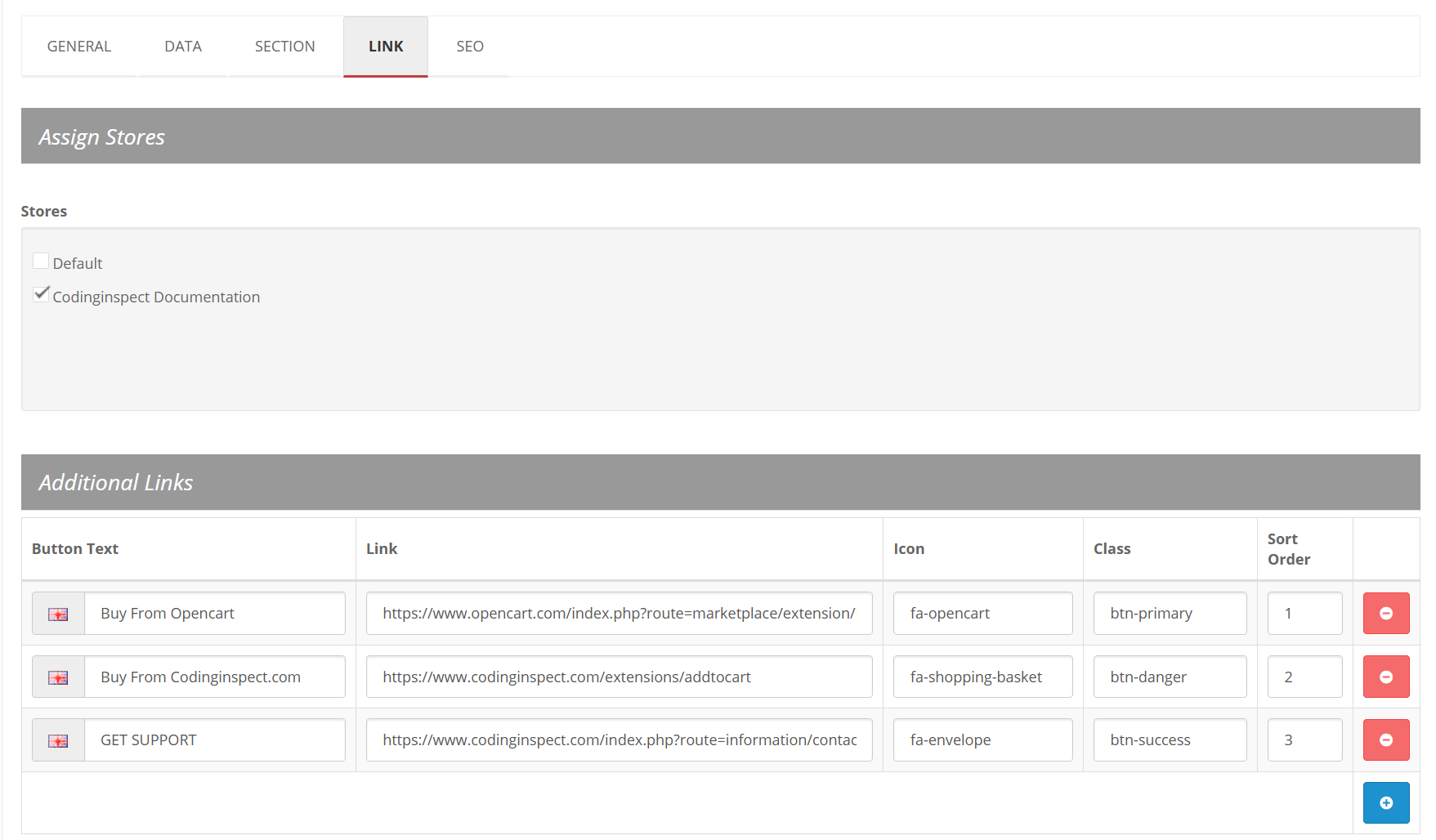This screenshot has width=1436, height=840.
Task: Enable the Default store checkbox
Action: (41, 261)
